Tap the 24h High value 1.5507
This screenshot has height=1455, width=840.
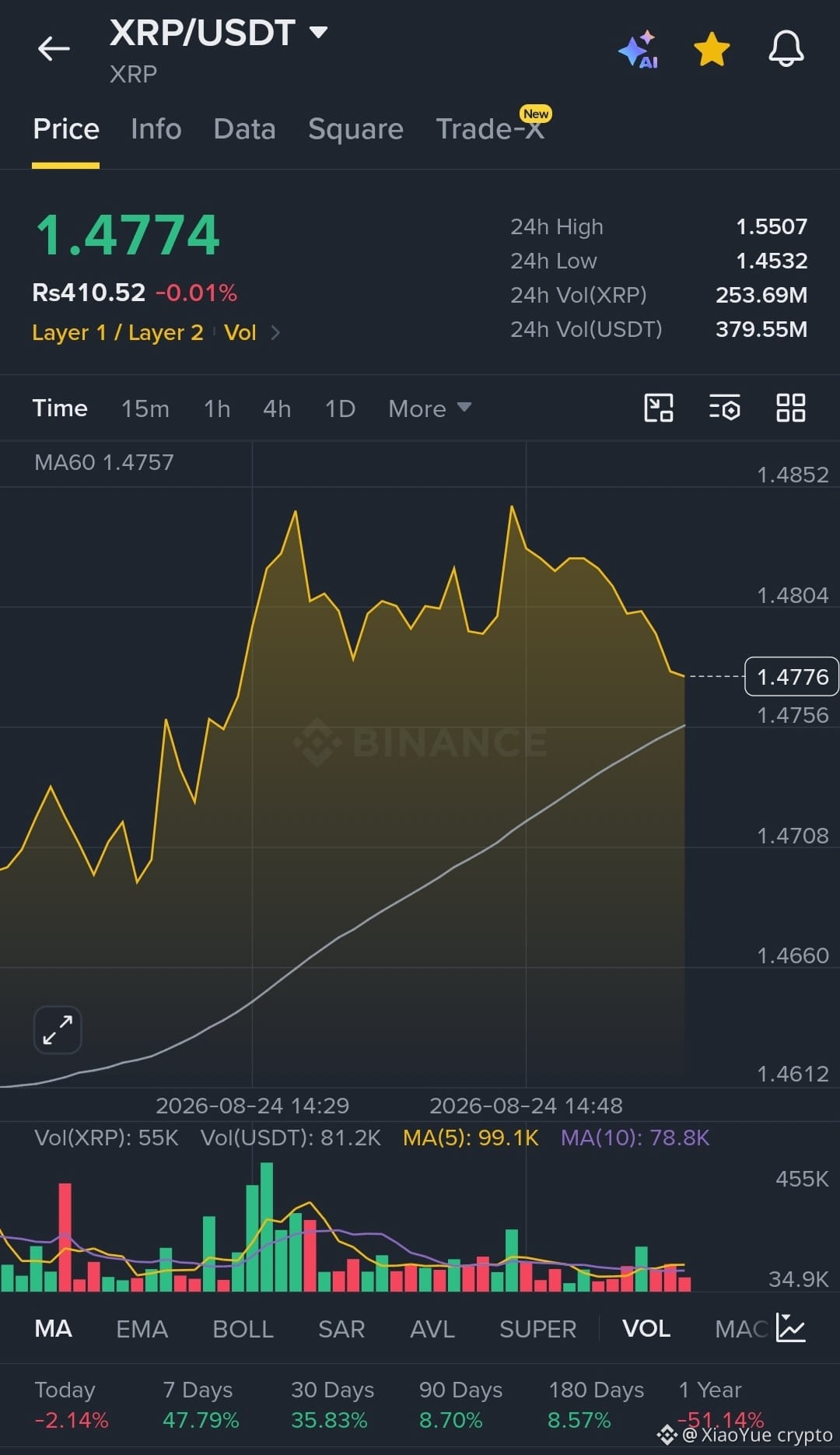click(772, 226)
